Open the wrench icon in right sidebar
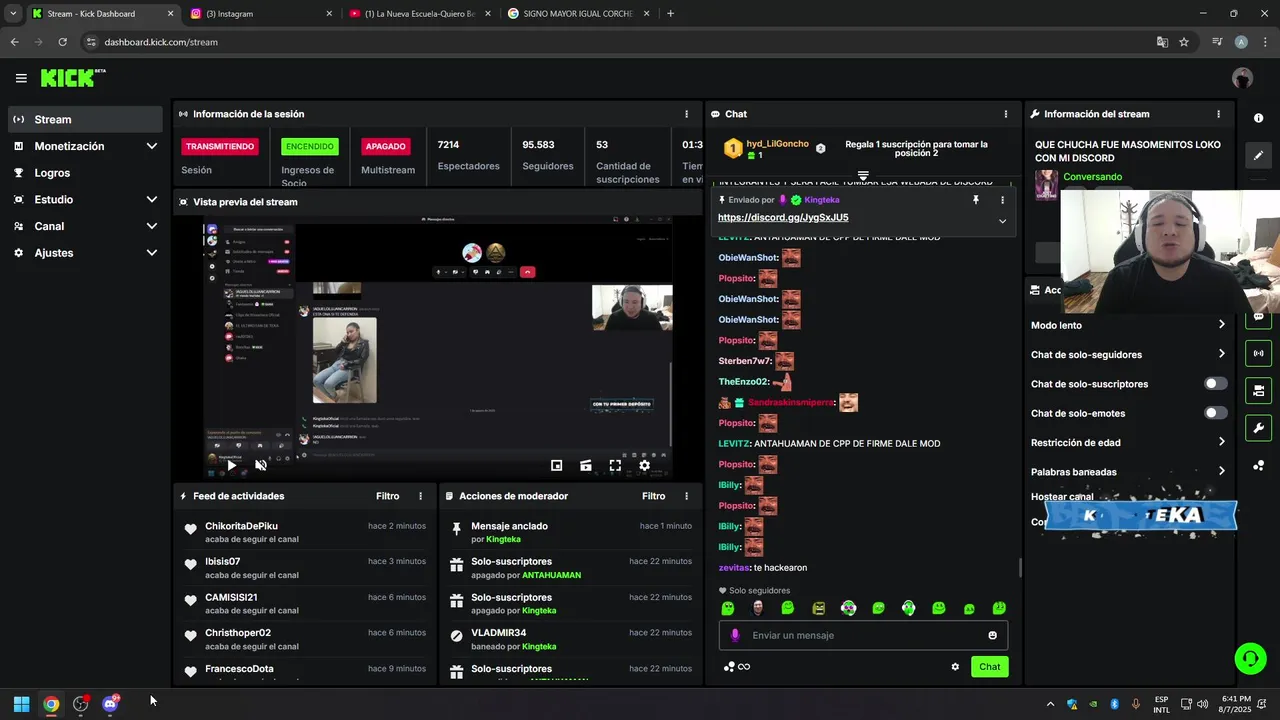The height and width of the screenshot is (720, 1280). pos(1258,428)
